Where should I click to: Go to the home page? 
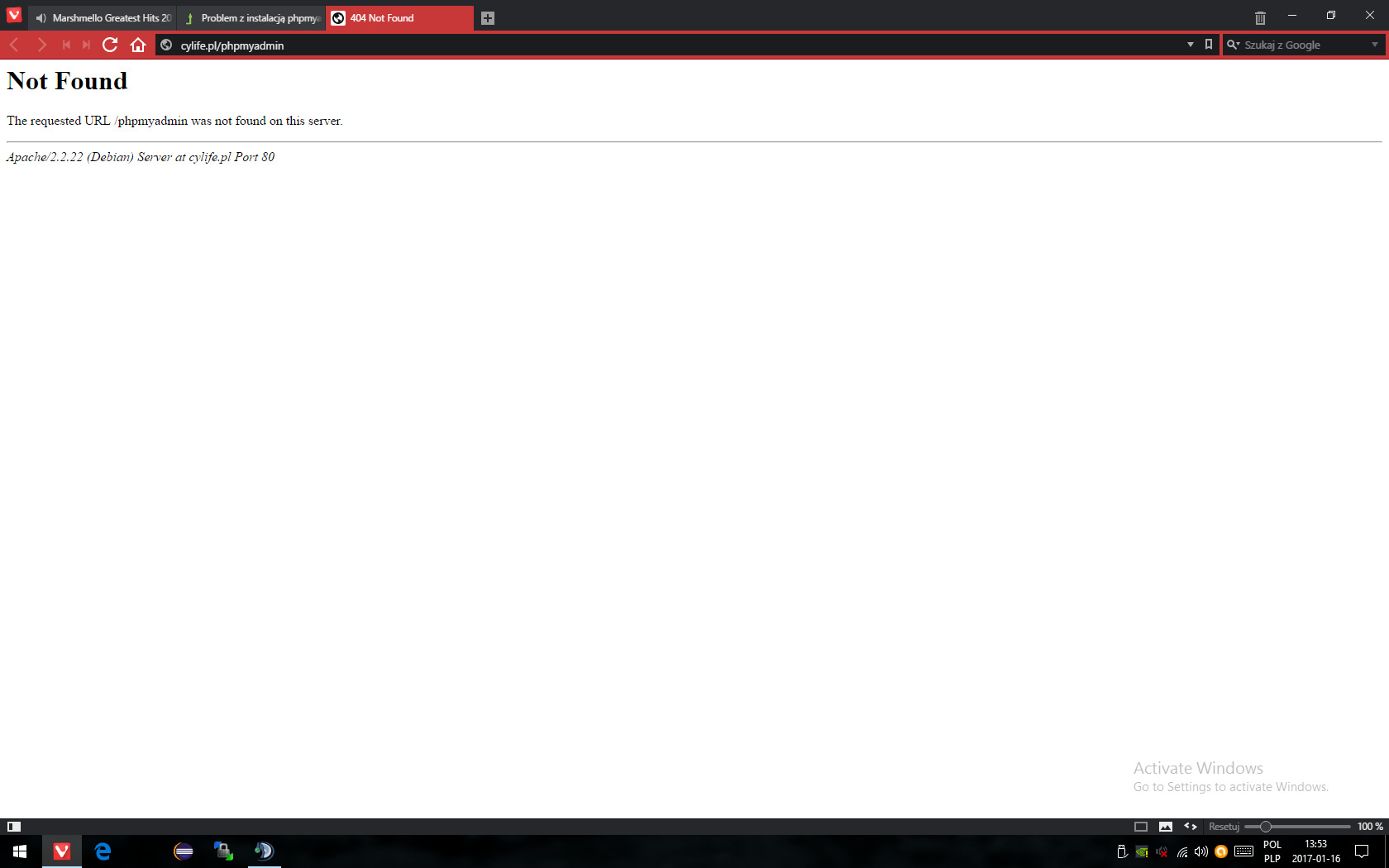[x=138, y=45]
